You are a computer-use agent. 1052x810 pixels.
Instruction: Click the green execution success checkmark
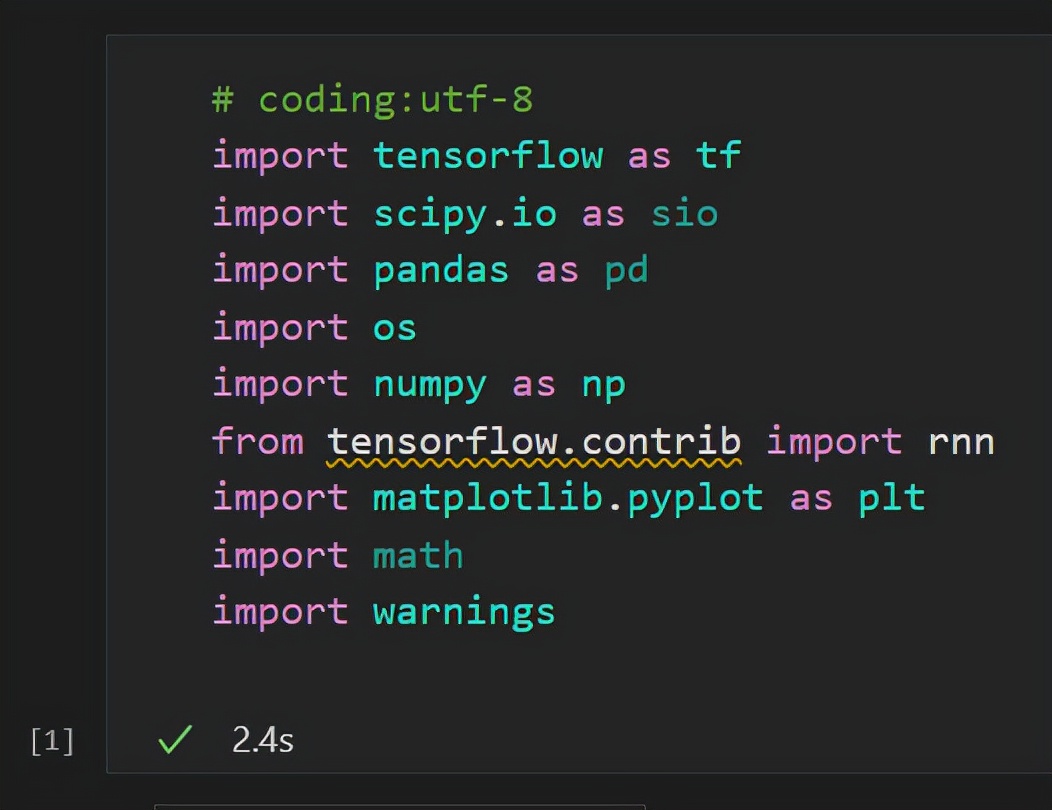(x=175, y=740)
